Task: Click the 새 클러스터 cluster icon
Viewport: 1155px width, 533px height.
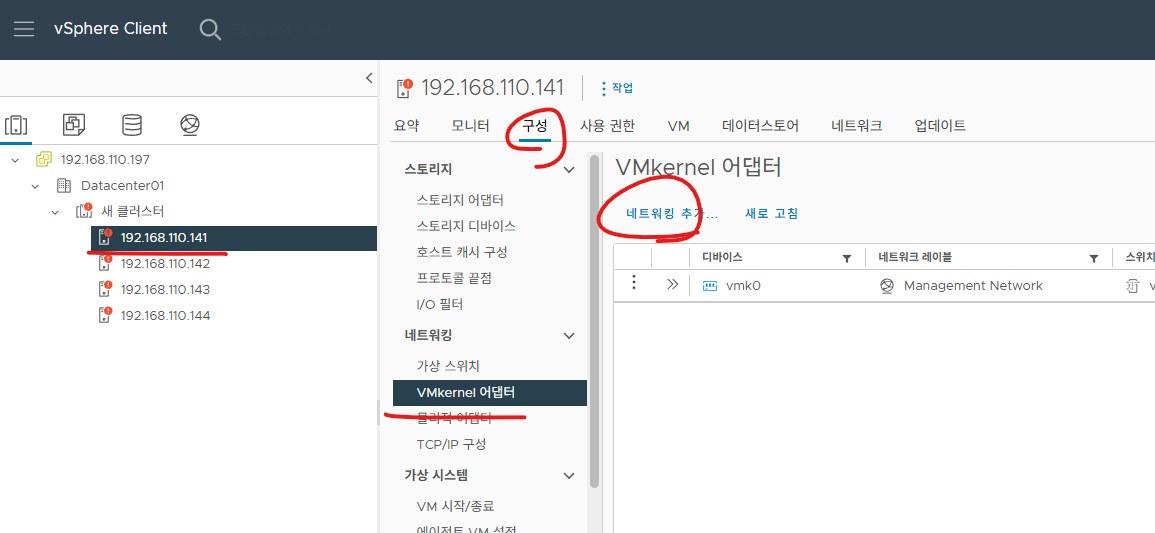Action: [x=84, y=211]
